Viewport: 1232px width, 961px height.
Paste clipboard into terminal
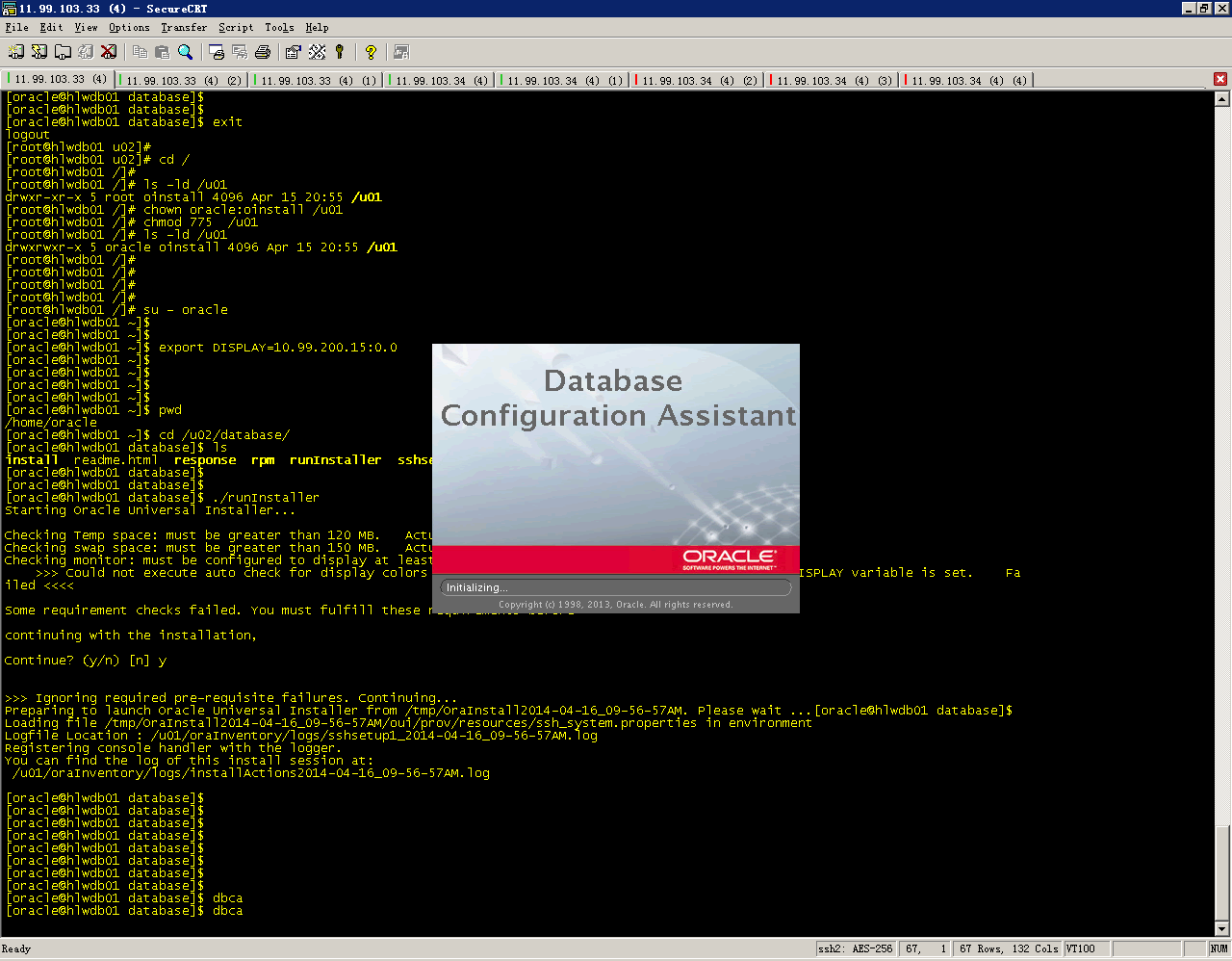pos(162,51)
